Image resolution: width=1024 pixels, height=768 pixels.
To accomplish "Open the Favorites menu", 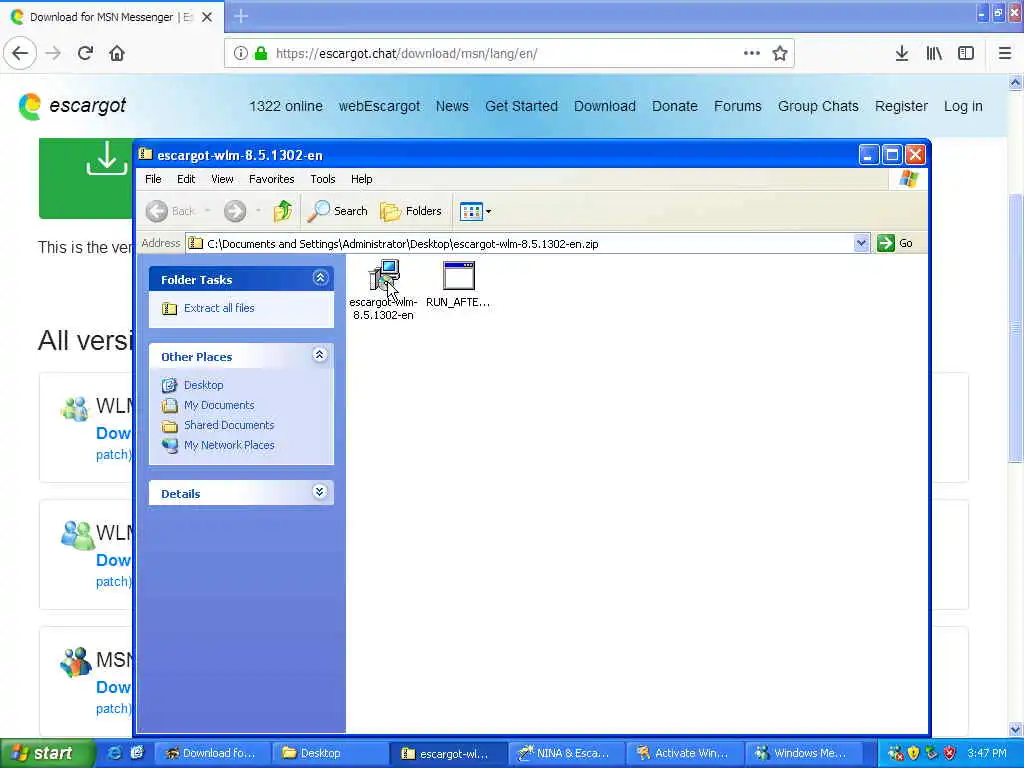I will click(272, 179).
